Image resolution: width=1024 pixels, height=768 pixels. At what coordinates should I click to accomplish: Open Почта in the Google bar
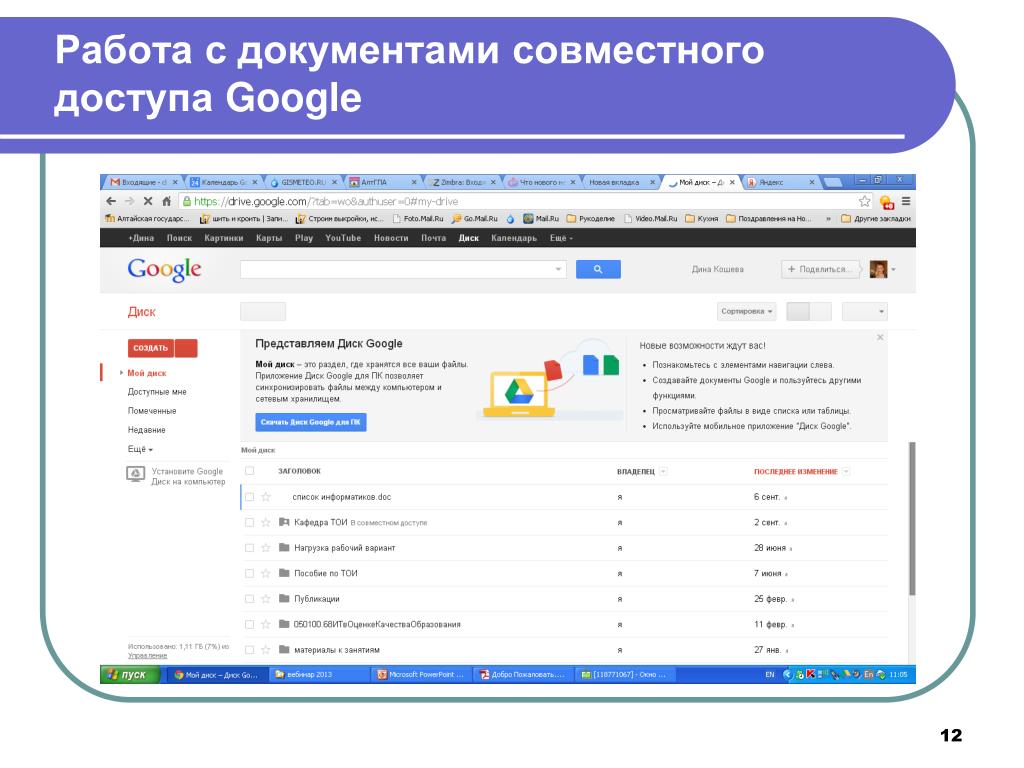(x=433, y=238)
